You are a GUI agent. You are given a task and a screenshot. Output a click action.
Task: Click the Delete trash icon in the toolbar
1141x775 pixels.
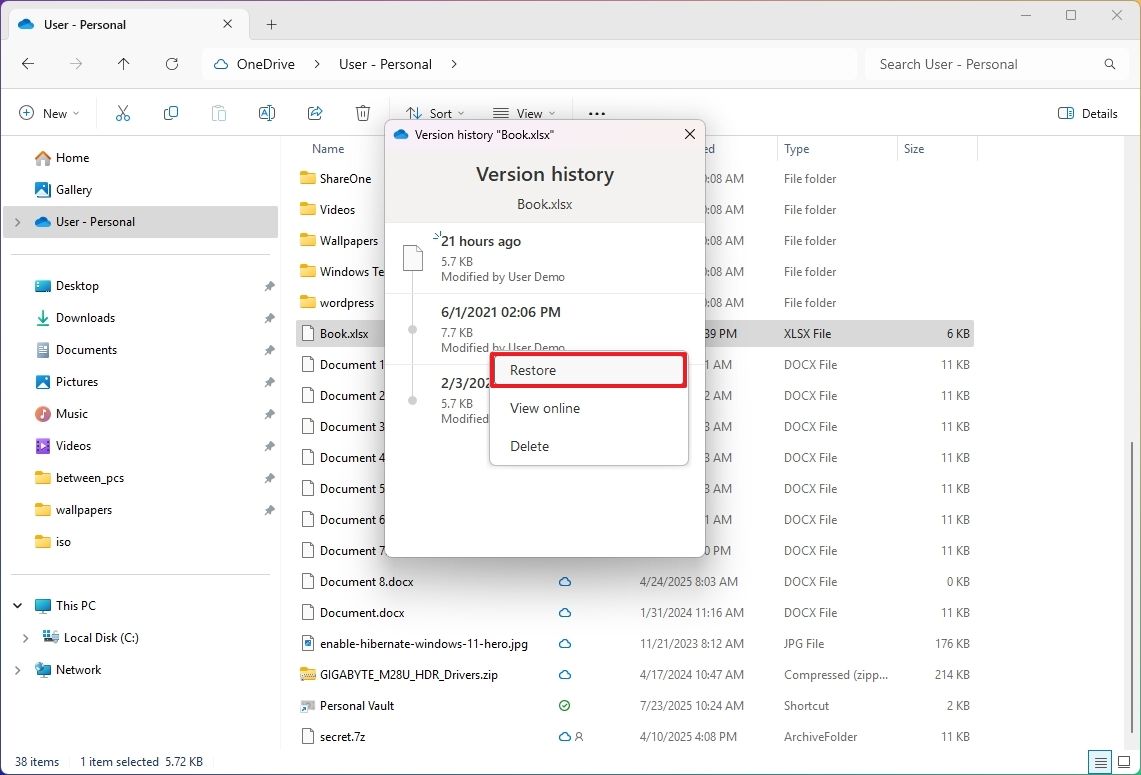(362, 113)
